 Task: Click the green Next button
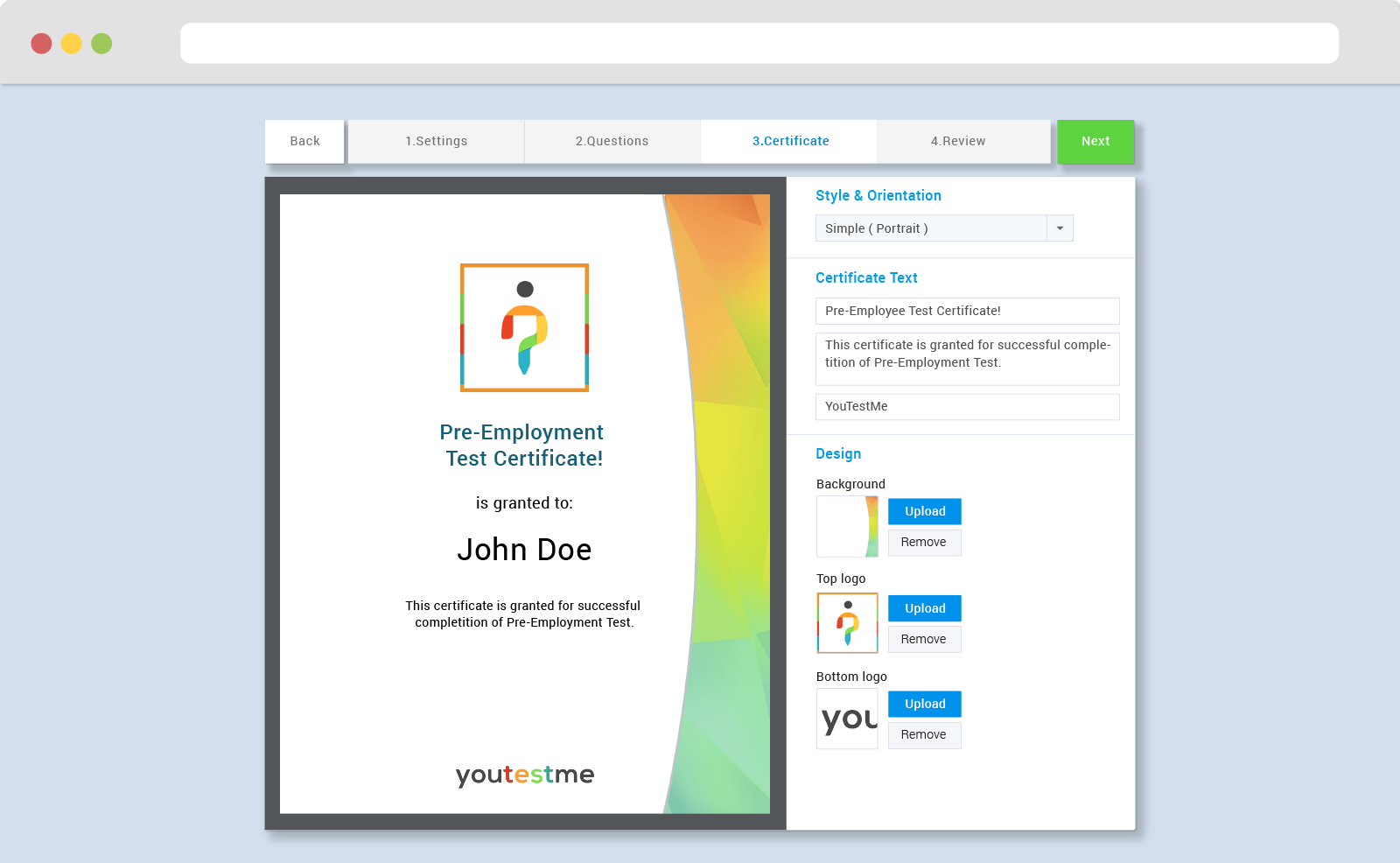pyautogui.click(x=1095, y=141)
